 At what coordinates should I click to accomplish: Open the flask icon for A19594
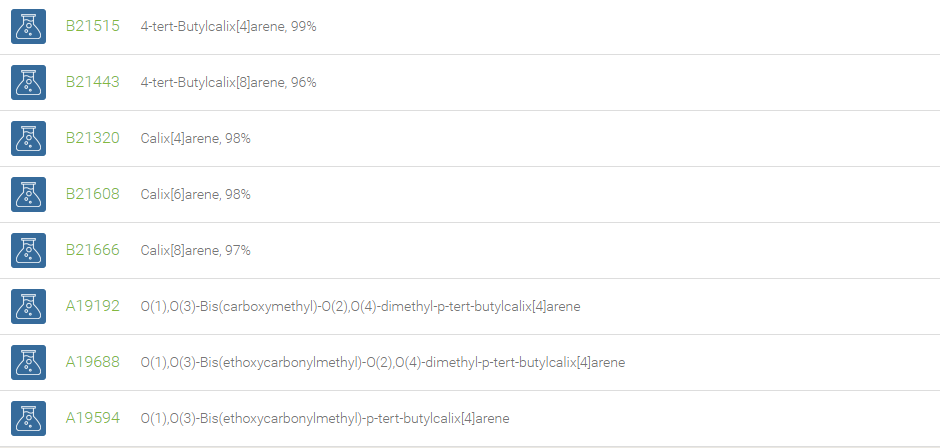click(x=28, y=418)
